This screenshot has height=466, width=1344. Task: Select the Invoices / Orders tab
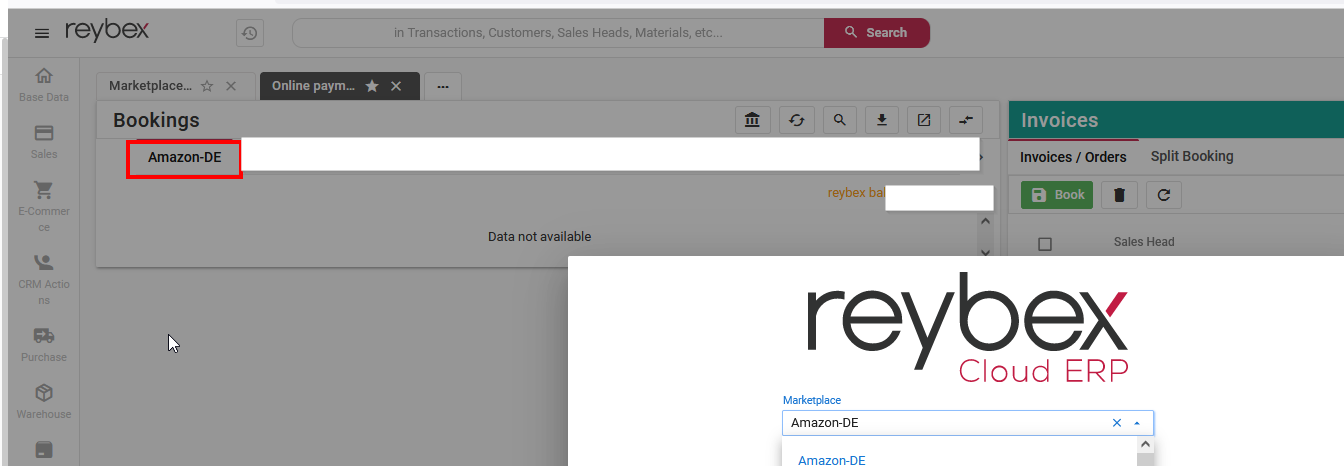tap(1073, 157)
